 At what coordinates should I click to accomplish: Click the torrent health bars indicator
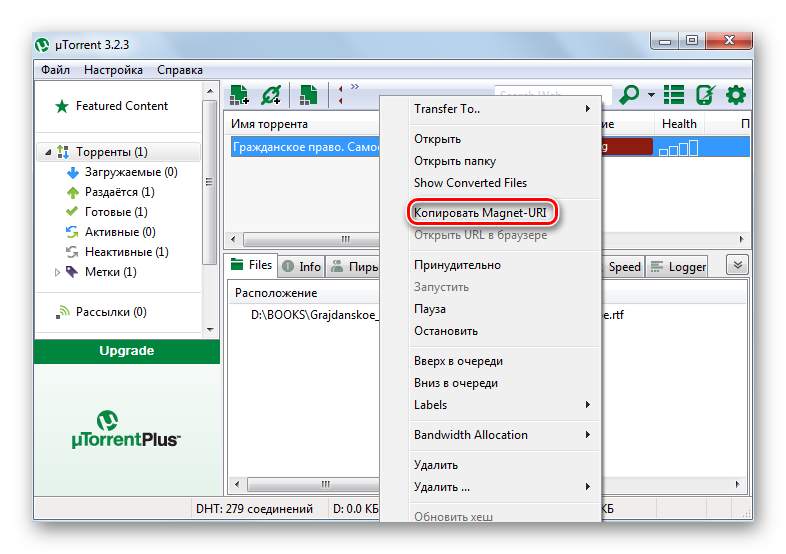coord(678,148)
